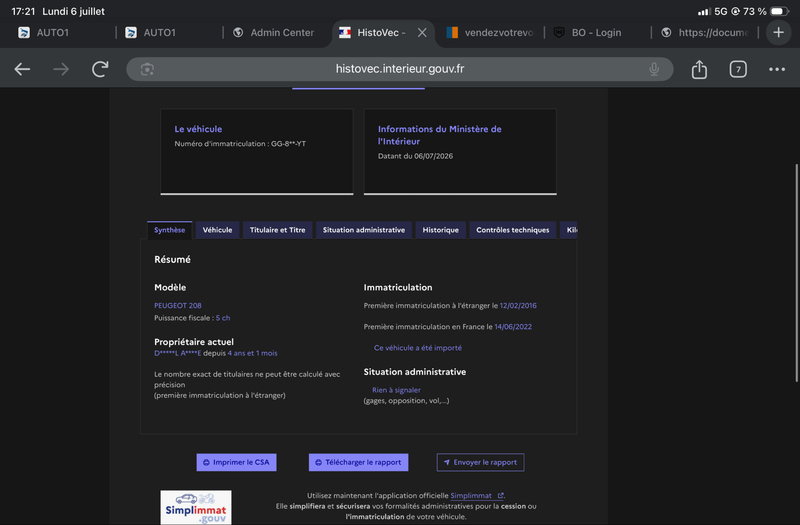Click the page vertical scrollbar
Screen dimensions: 800x525
pos(796,272)
